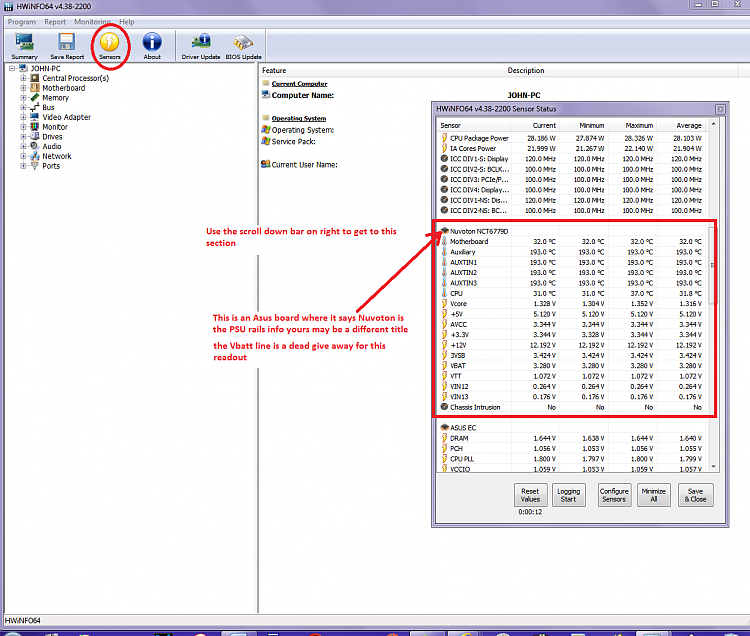The image size is (750, 636).
Task: Open the Summary toolbar icon
Action: [x=24, y=43]
